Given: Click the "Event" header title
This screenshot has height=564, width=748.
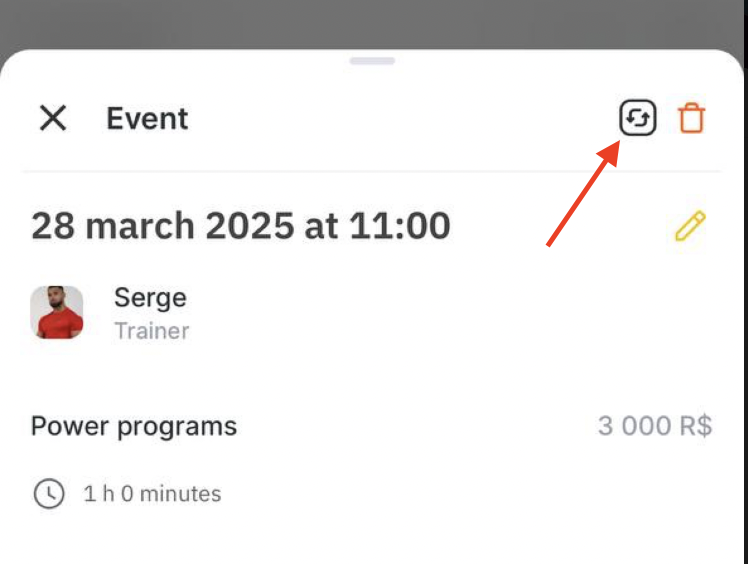Looking at the screenshot, I should tap(147, 118).
